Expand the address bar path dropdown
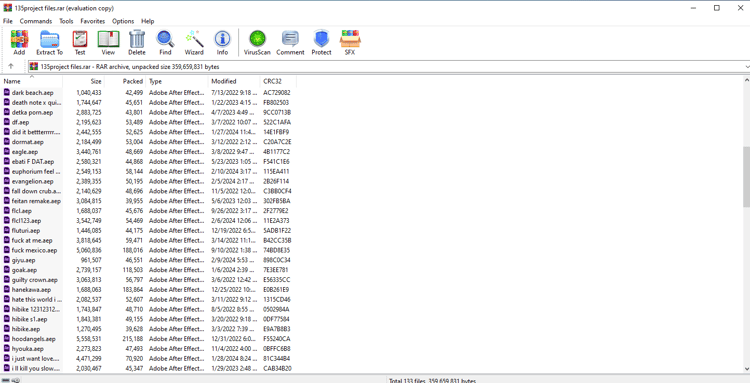The image size is (750, 383). (x=747, y=66)
